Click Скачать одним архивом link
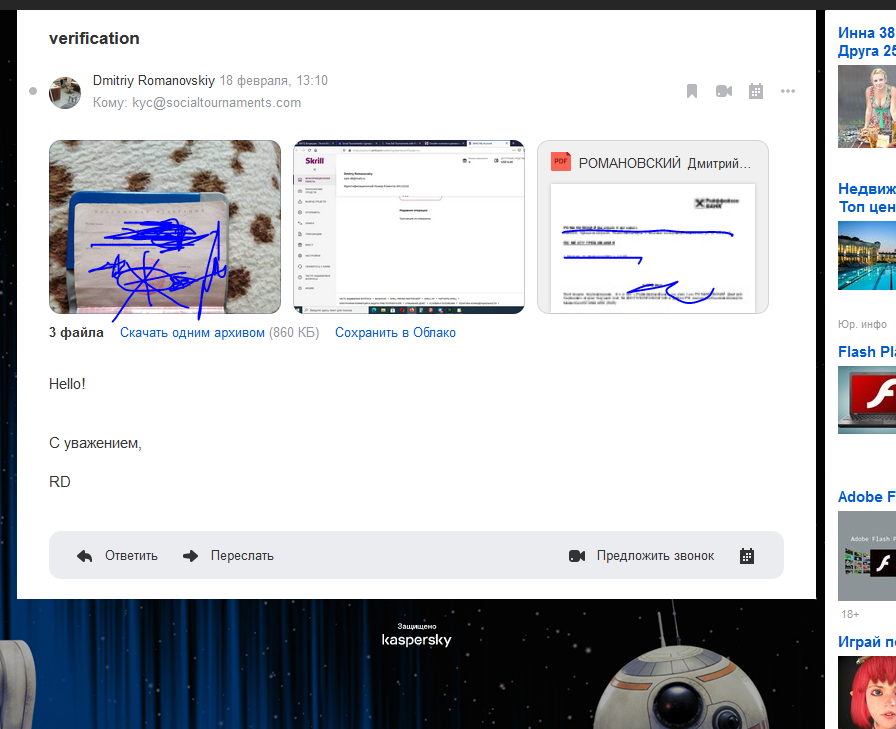The width and height of the screenshot is (896, 729). point(192,333)
